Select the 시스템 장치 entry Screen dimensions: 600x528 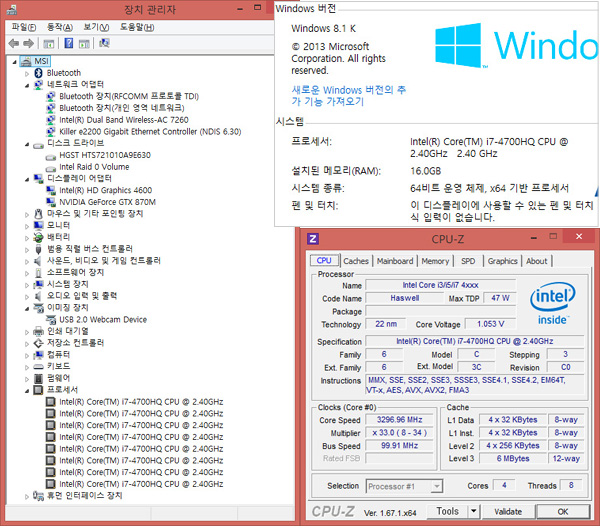pos(67,284)
